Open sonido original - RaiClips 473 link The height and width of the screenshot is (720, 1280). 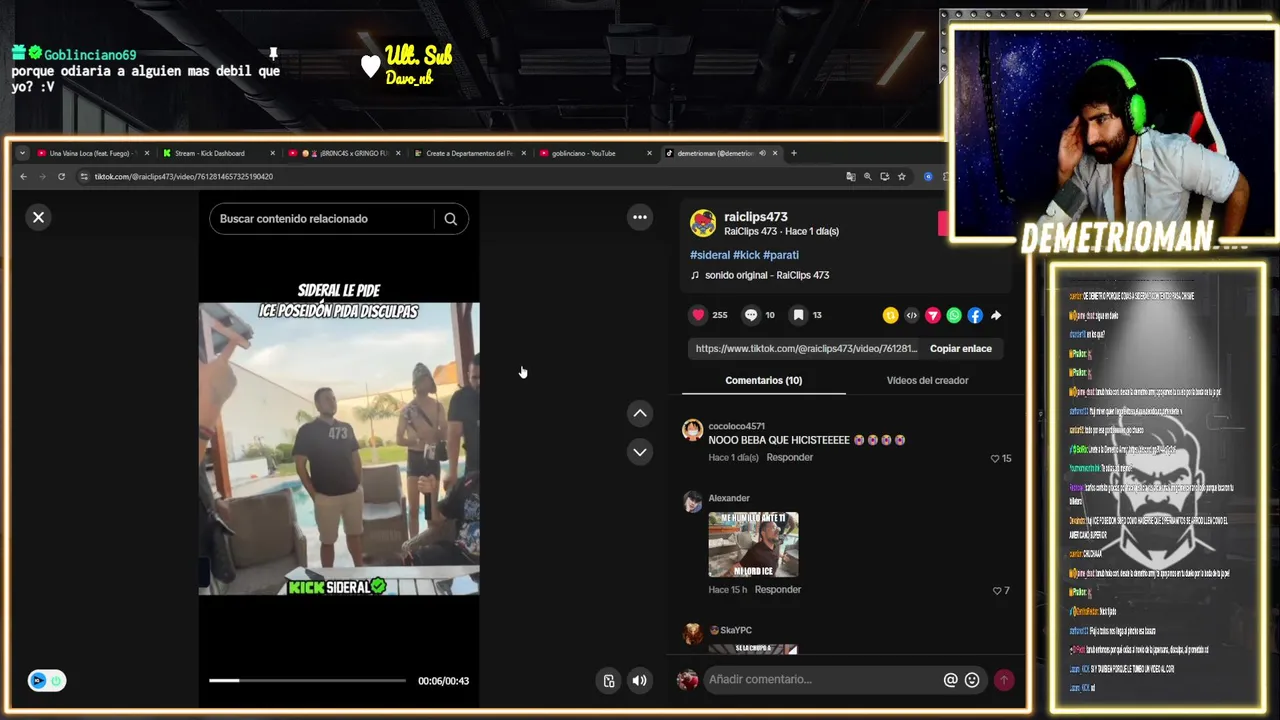click(767, 275)
